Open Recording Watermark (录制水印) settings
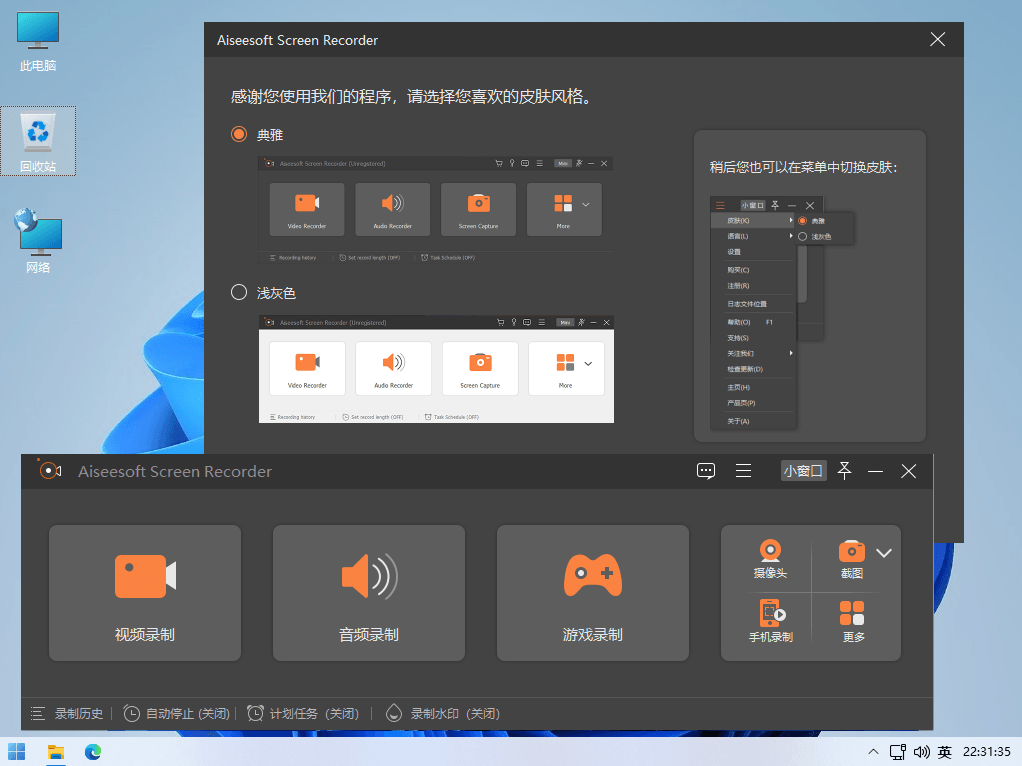The height and width of the screenshot is (766, 1022). [443, 714]
